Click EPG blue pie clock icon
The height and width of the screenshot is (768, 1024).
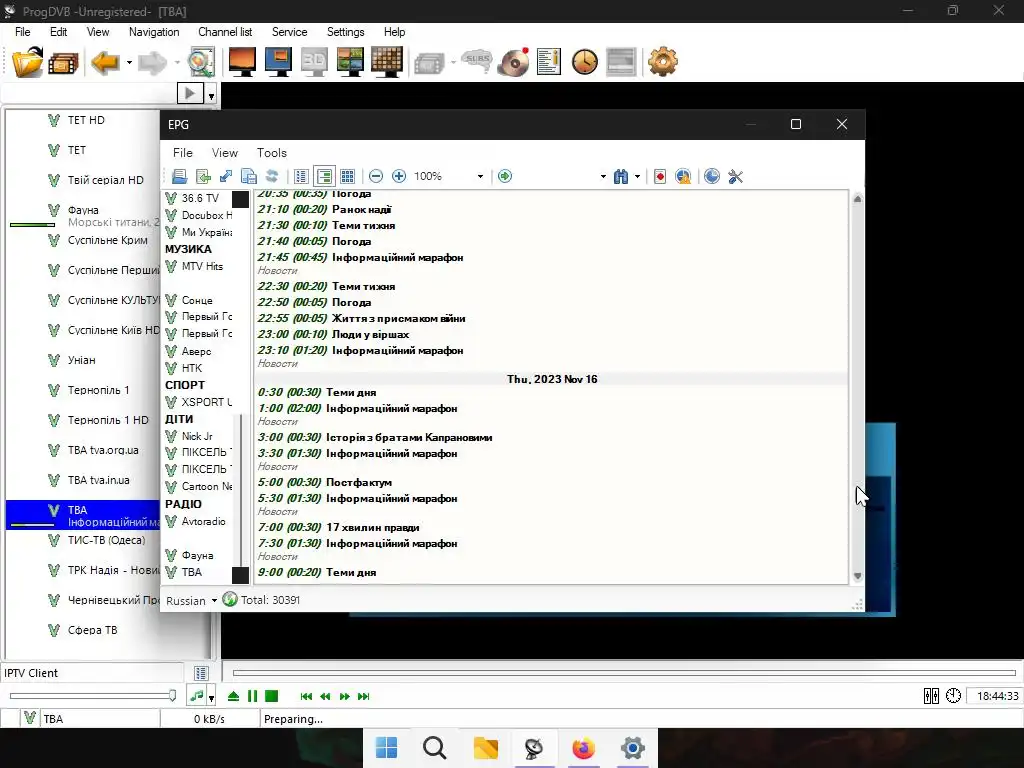click(712, 176)
